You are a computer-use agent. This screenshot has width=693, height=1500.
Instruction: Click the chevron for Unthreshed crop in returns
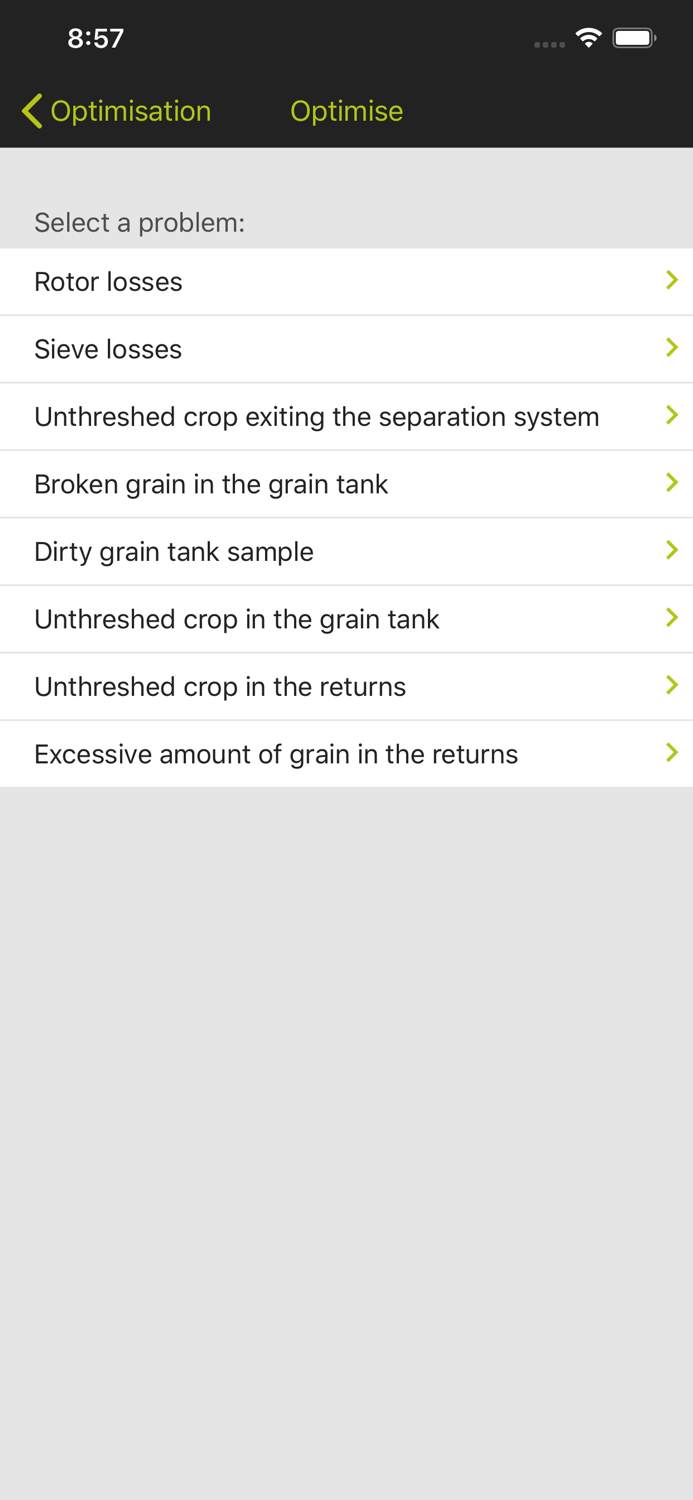coord(672,685)
